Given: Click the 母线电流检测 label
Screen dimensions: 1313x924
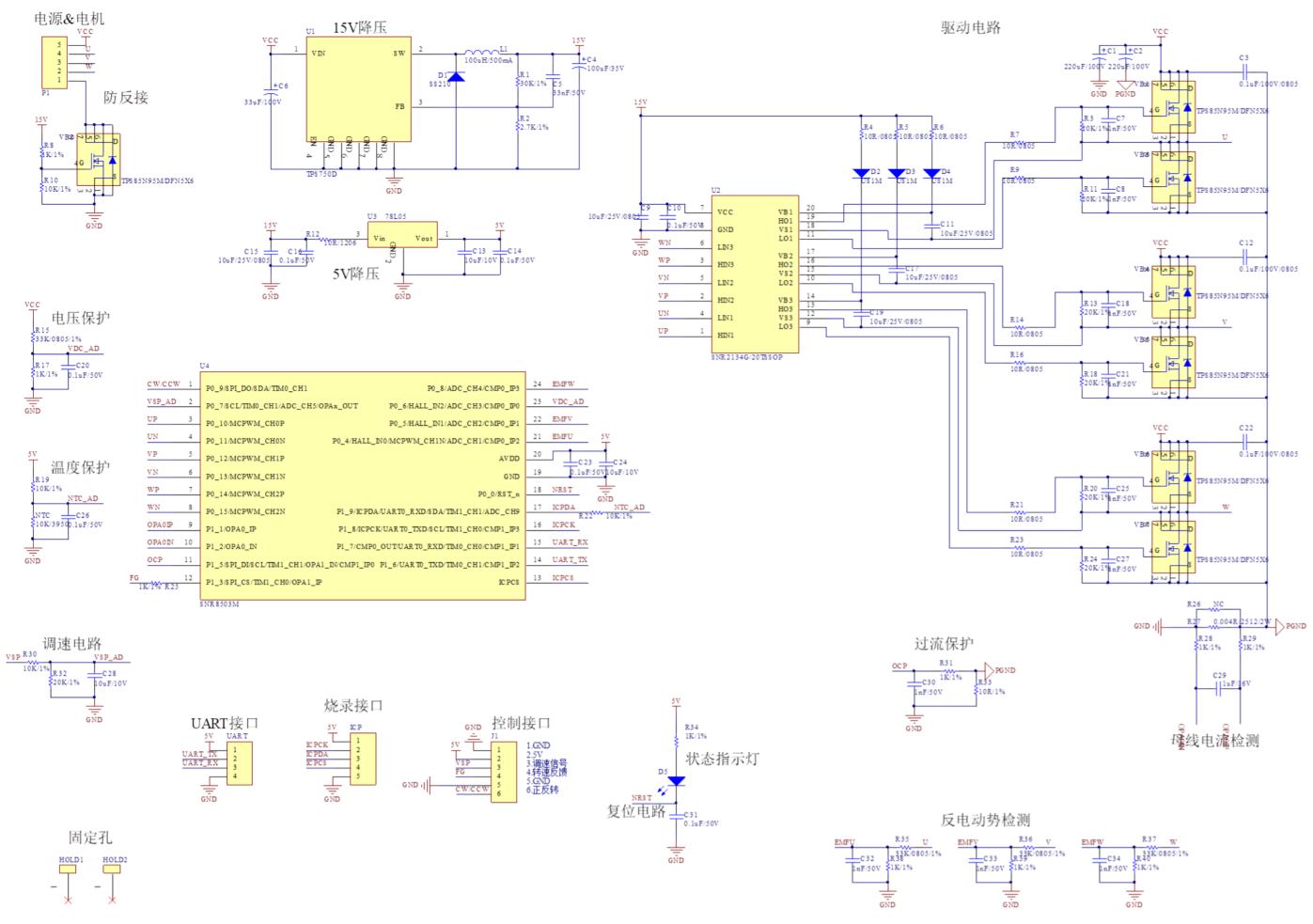Looking at the screenshot, I should (x=1214, y=741).
